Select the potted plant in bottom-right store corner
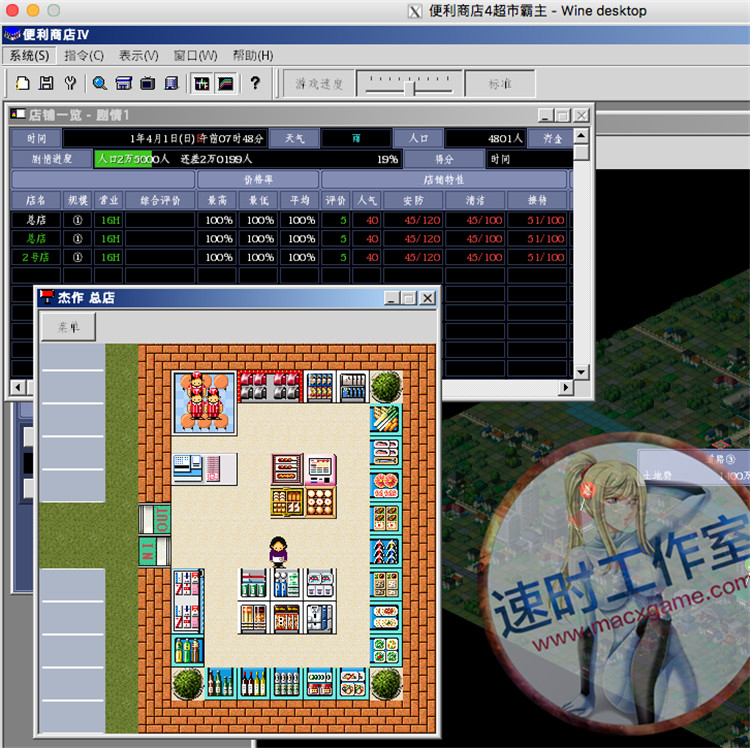The height and width of the screenshot is (748, 750). (x=386, y=684)
